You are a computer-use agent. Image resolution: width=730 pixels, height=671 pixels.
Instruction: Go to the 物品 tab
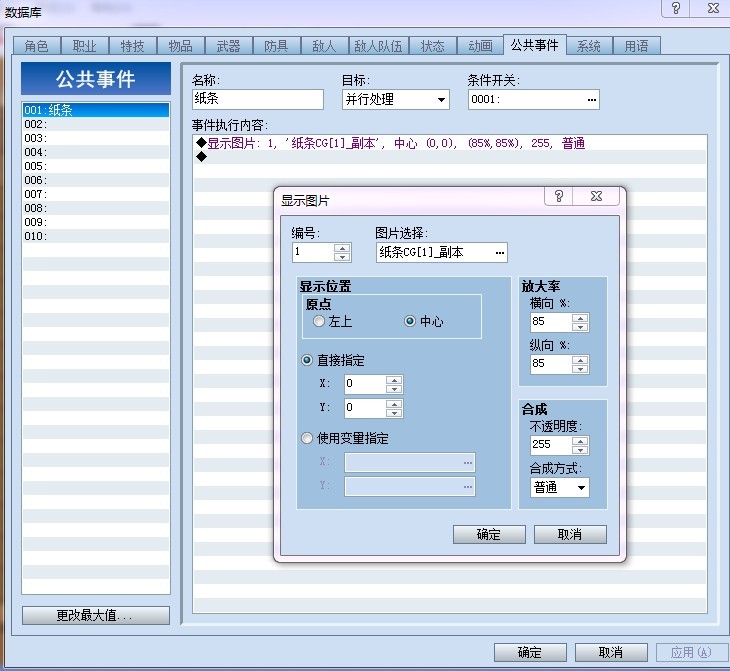coord(181,46)
